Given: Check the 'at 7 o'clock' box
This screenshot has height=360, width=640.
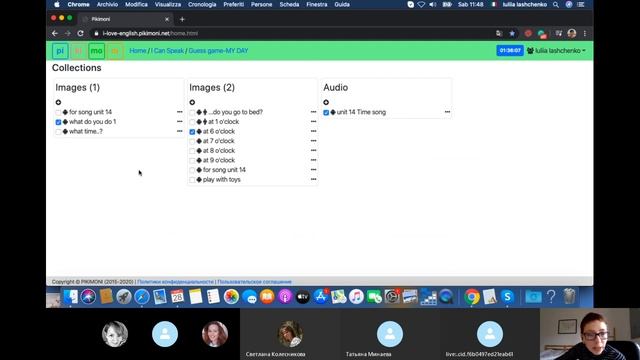Looking at the screenshot, I should (x=192, y=141).
